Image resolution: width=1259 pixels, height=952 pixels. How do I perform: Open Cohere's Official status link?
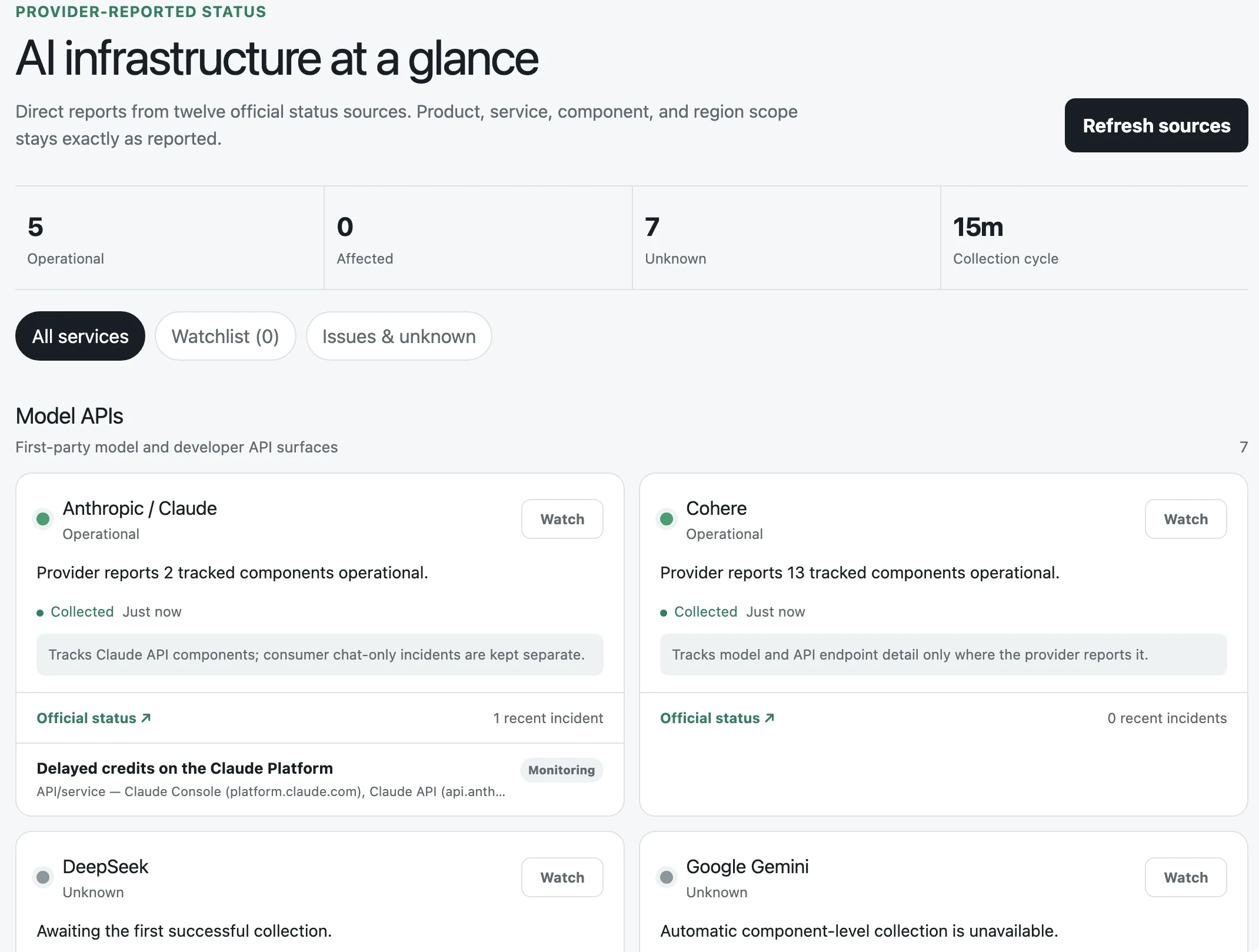pyautogui.click(x=717, y=718)
